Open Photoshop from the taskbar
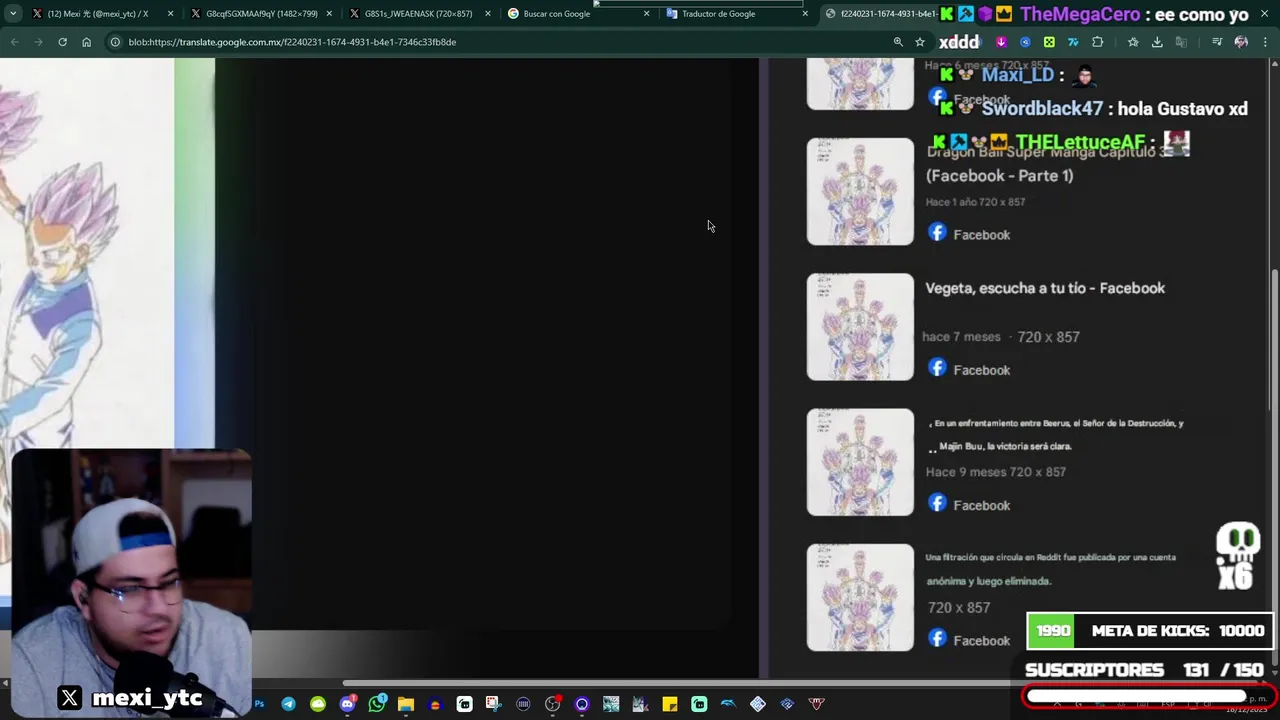 tap(259, 704)
